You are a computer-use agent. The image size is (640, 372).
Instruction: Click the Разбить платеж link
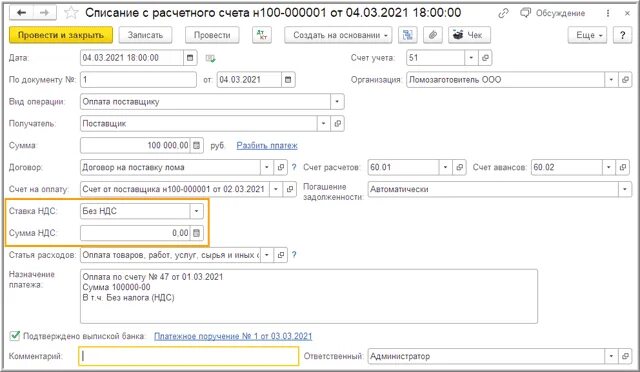pyautogui.click(x=267, y=146)
